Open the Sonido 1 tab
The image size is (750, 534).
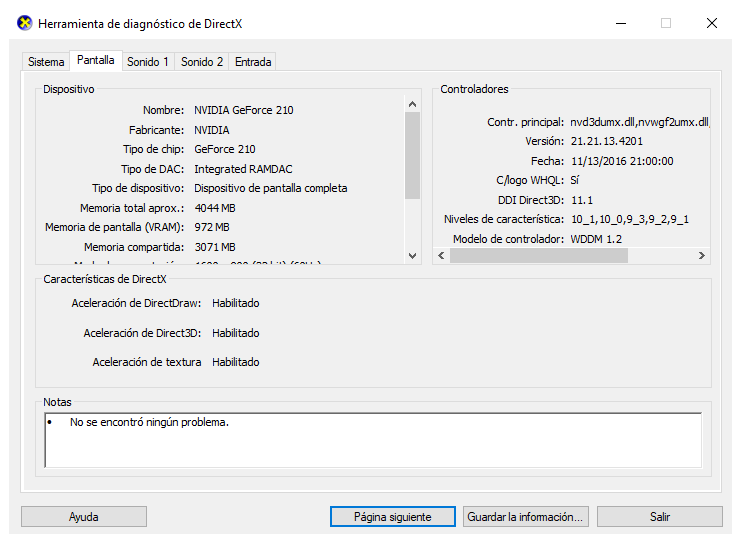(148, 62)
